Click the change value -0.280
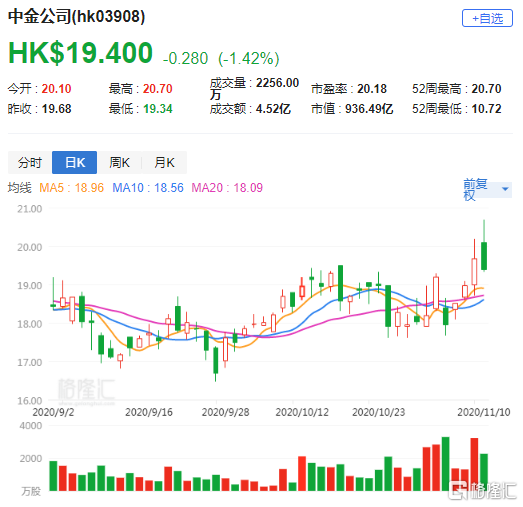This screenshot has width=523, height=507. click(x=185, y=58)
